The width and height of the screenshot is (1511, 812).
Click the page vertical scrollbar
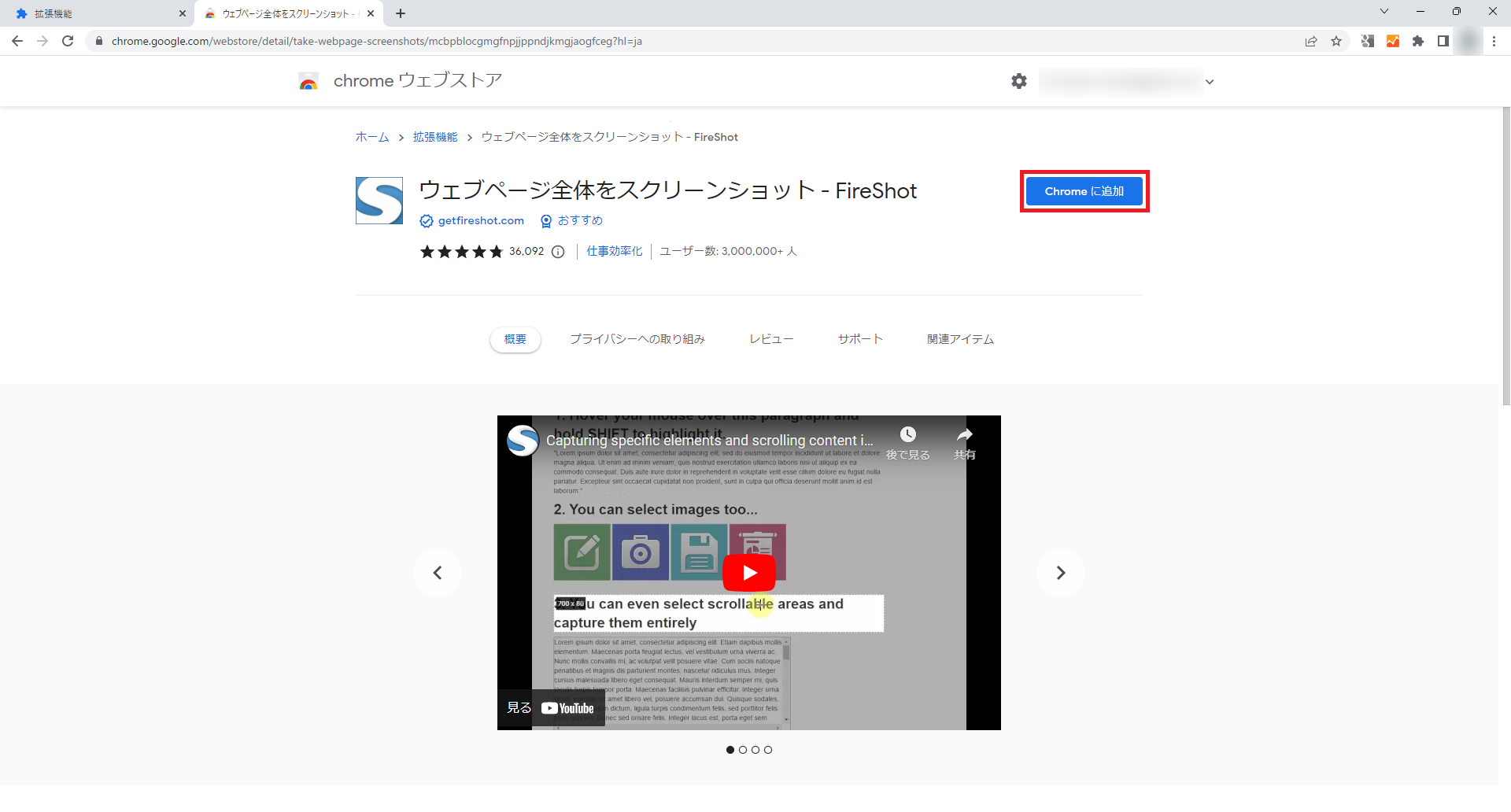pos(1506,257)
